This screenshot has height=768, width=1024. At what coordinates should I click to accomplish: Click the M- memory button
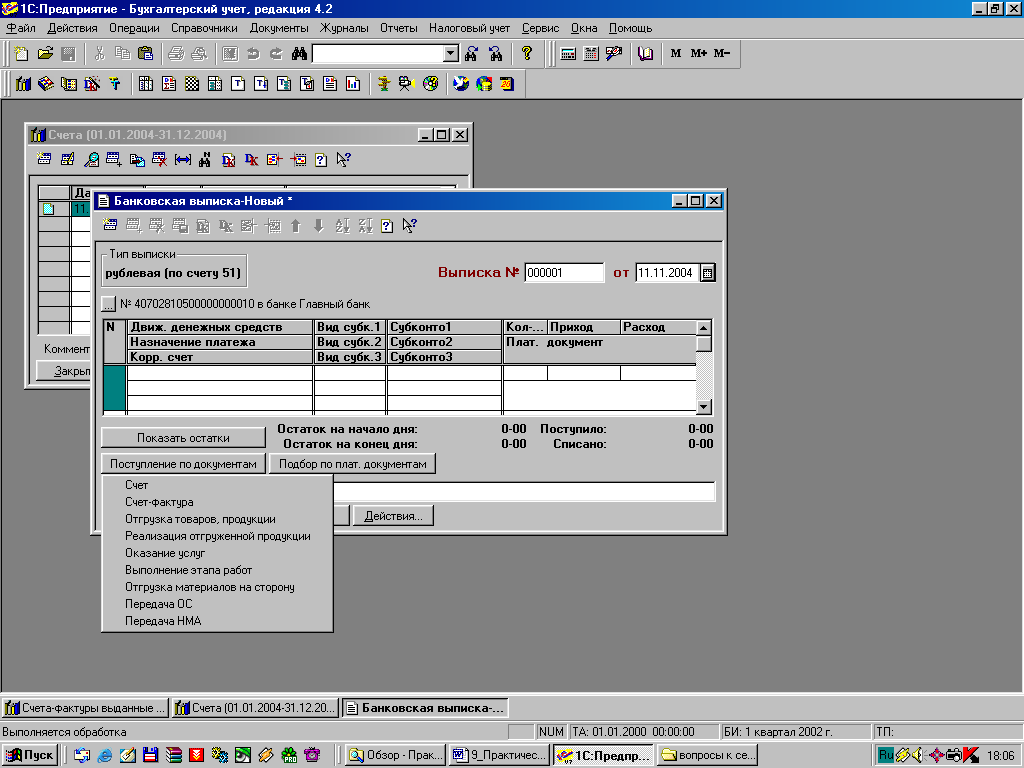pos(722,54)
